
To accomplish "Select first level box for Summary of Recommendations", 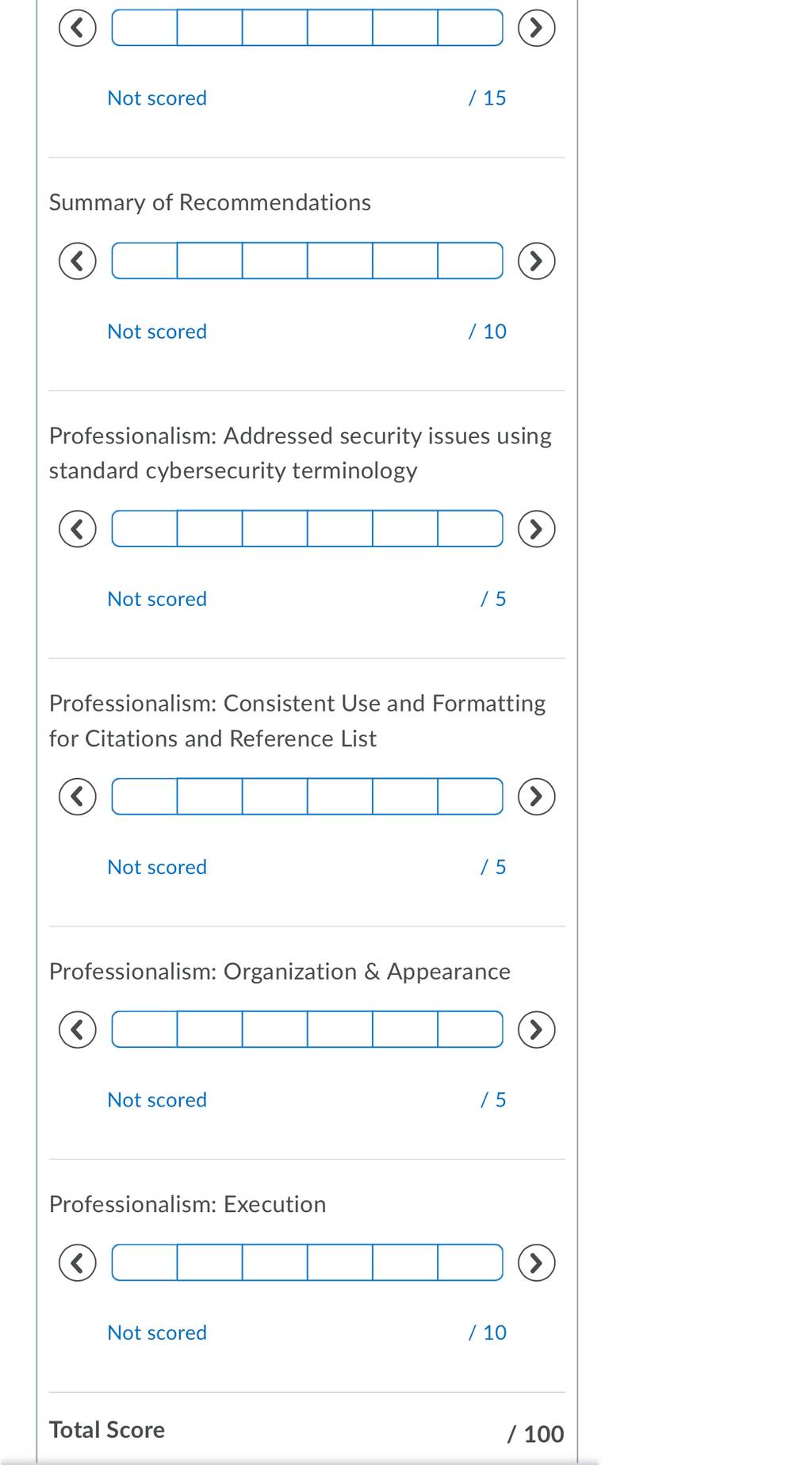I will (144, 261).
